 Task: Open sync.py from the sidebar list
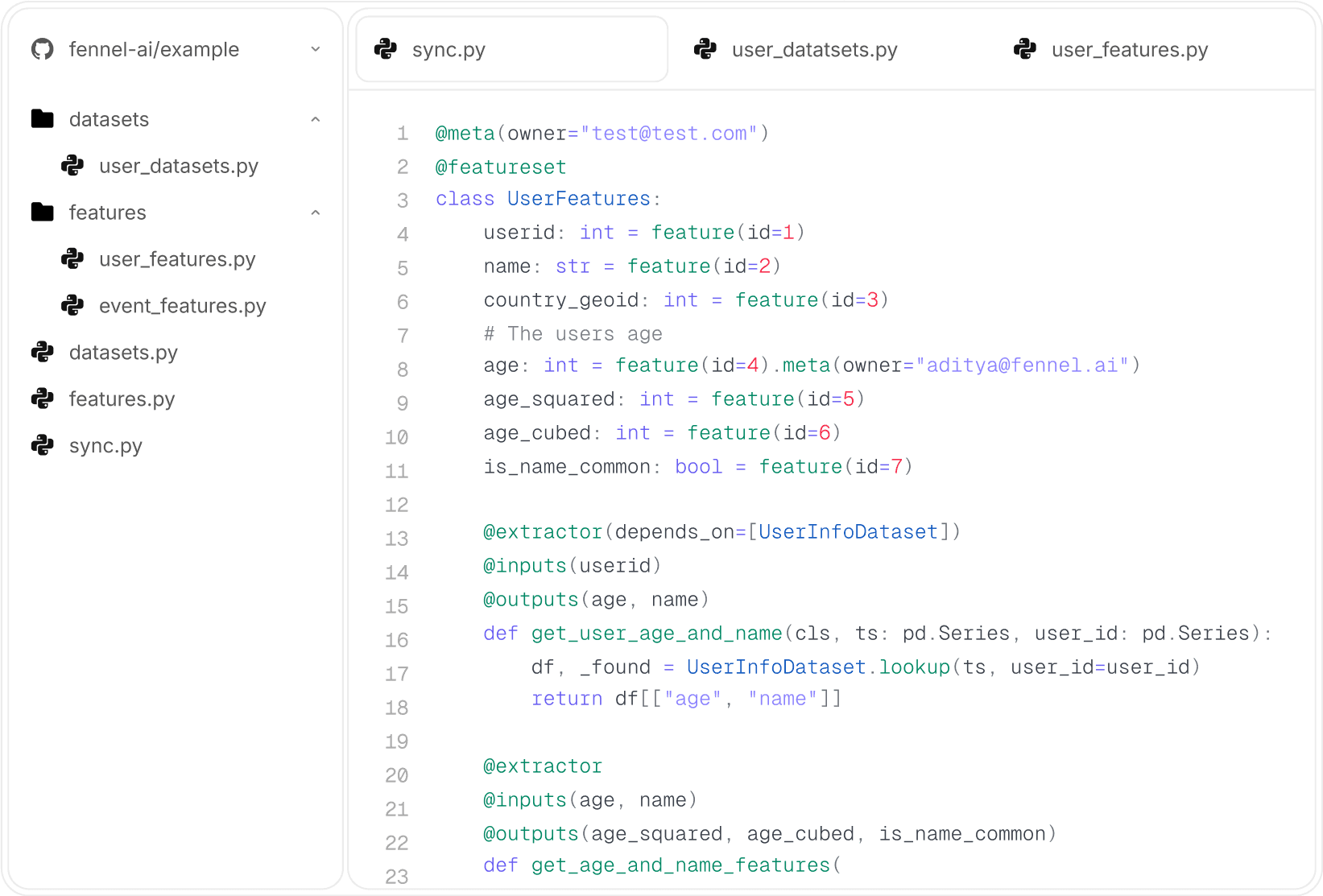[105, 446]
